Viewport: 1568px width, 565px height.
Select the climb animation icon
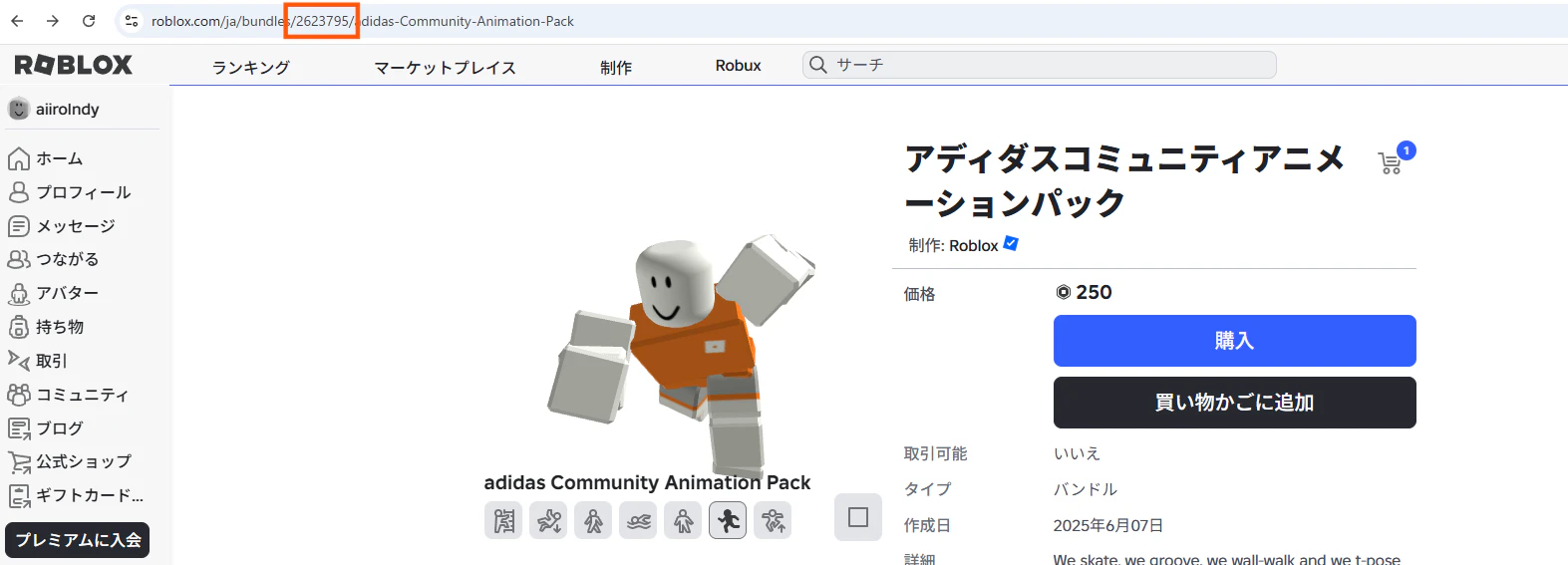click(503, 520)
